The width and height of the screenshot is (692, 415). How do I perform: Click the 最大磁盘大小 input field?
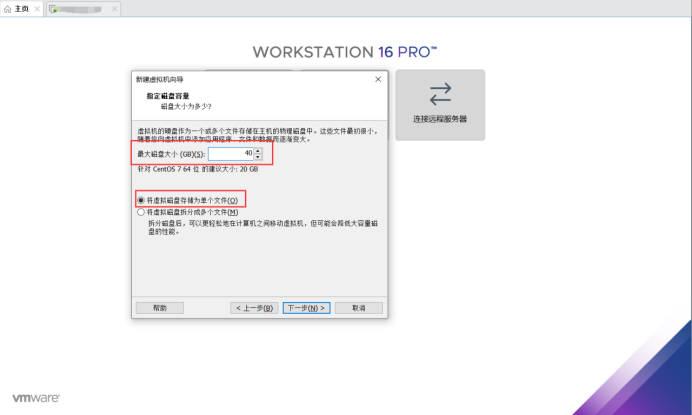click(231, 154)
